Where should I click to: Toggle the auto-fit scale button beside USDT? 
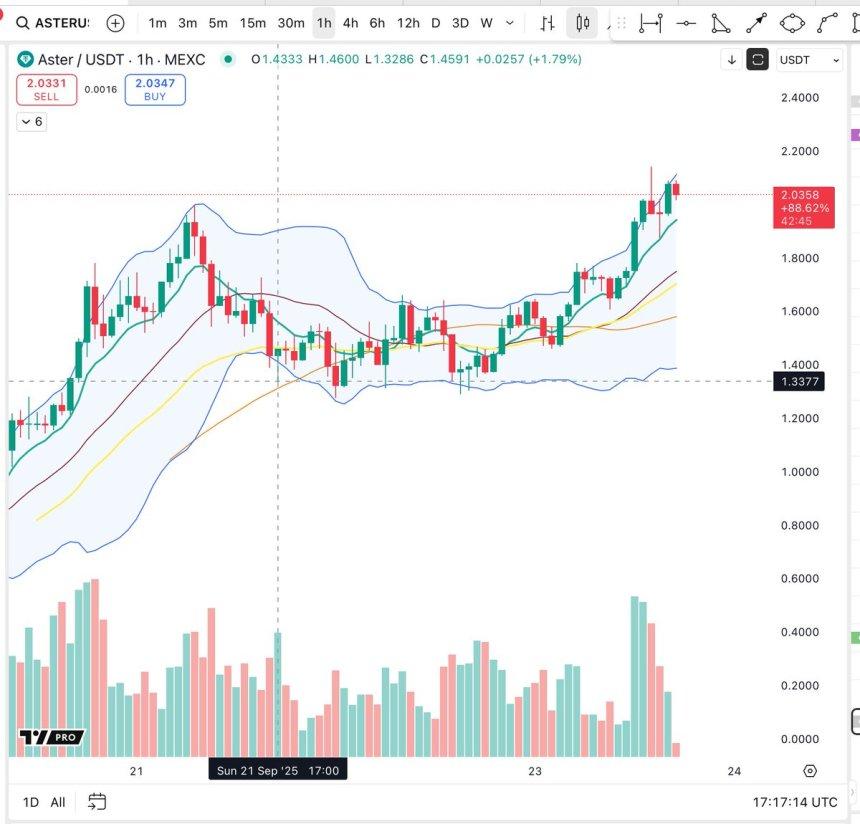click(758, 60)
